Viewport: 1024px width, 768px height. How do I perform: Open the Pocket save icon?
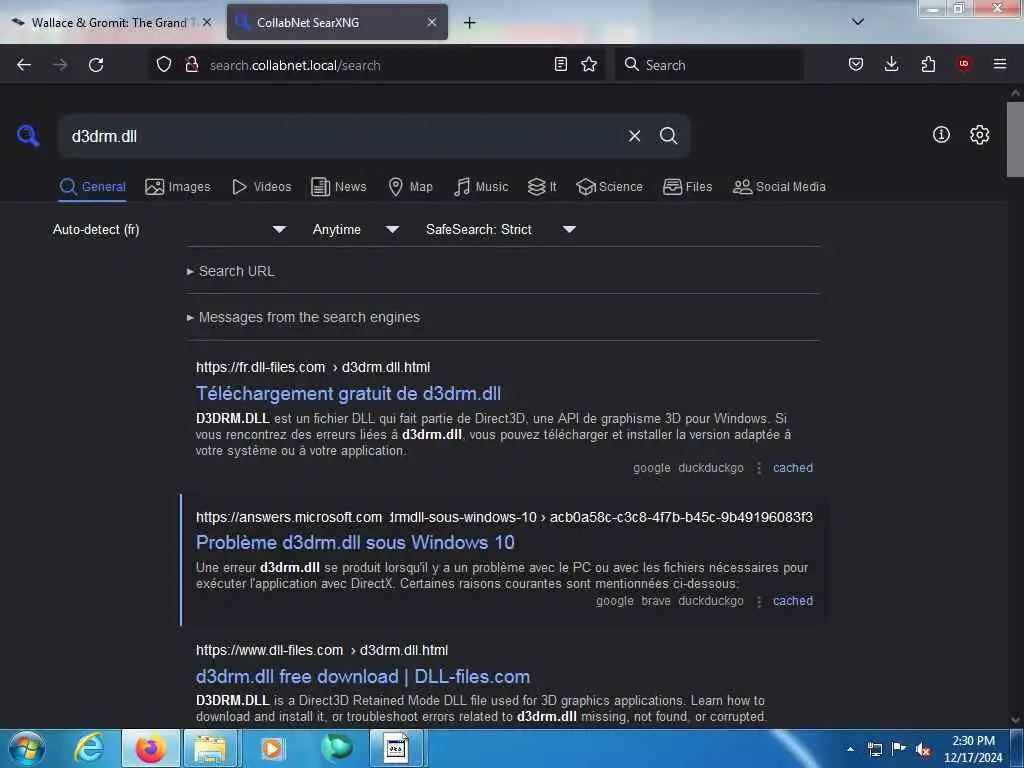tap(856, 64)
